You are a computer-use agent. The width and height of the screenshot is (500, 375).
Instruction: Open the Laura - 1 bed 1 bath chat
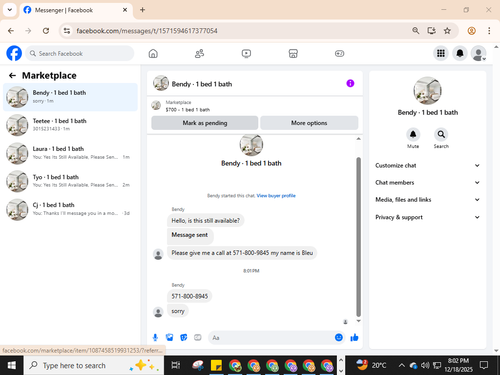point(70,153)
